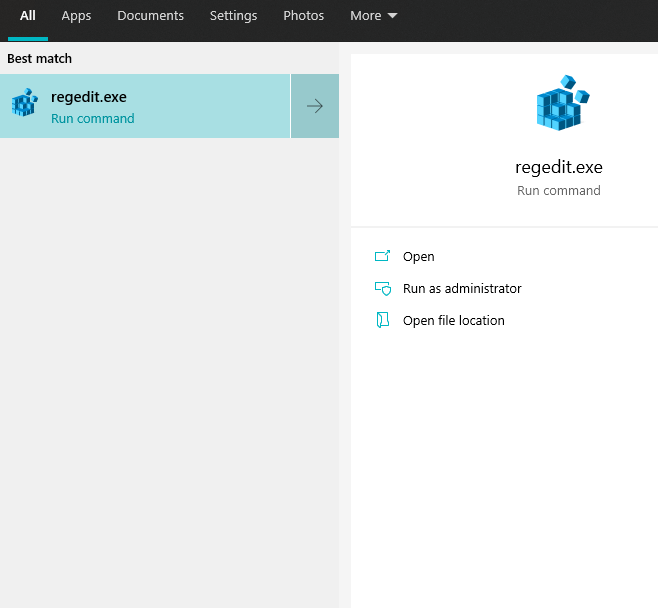Switch to the Apps search tab
Screen dimensions: 658x608
coord(76,16)
